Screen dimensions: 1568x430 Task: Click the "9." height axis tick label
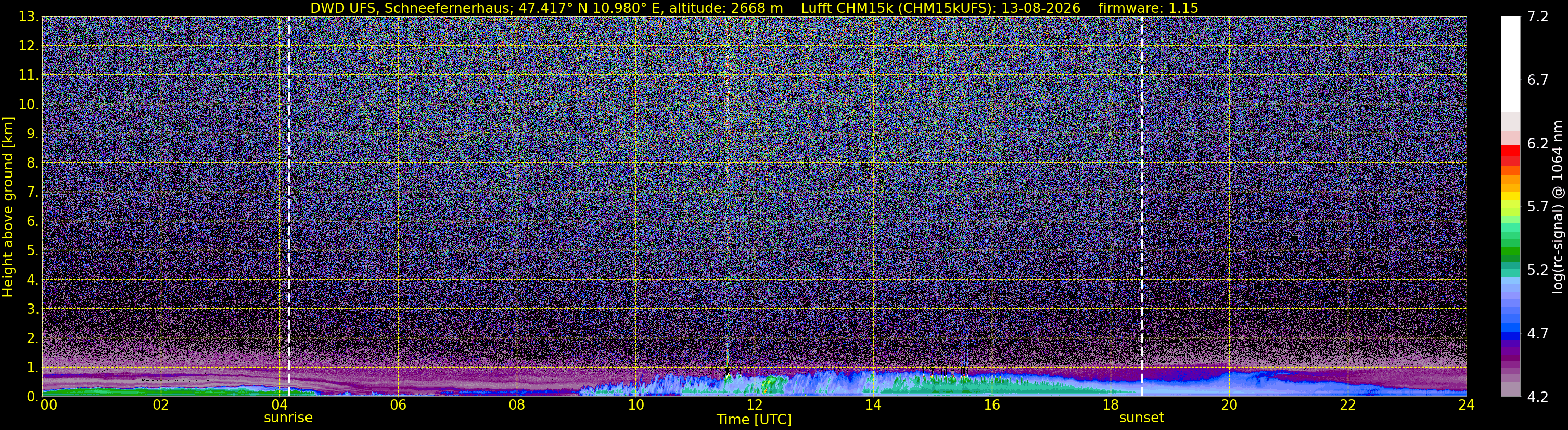tap(33, 134)
